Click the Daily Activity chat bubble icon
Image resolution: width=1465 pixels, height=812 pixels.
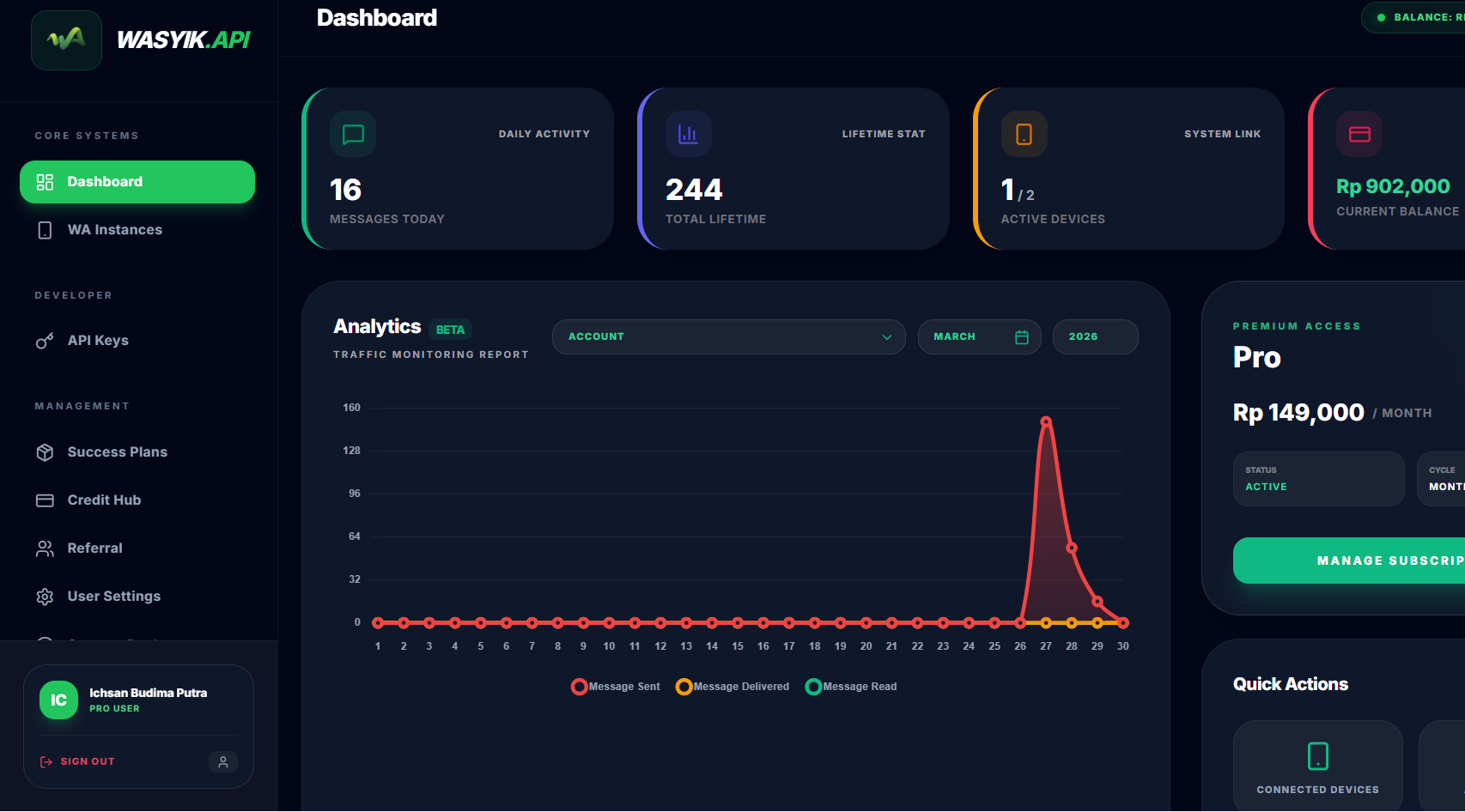pos(353,134)
